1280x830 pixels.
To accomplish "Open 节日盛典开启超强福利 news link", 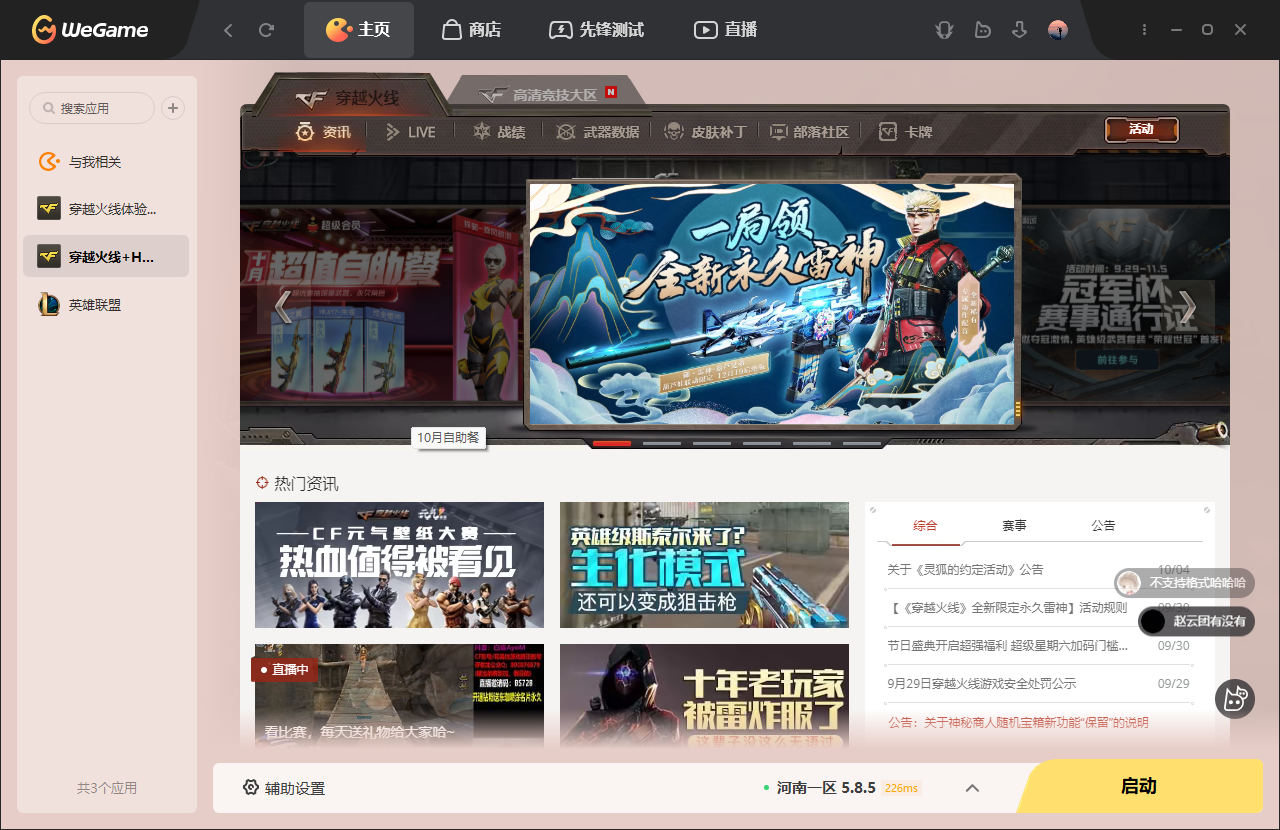I will [1008, 645].
